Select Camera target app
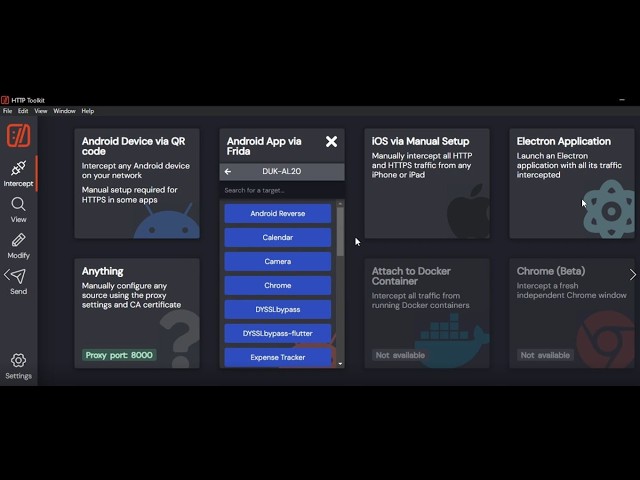The image size is (640, 480). click(278, 262)
